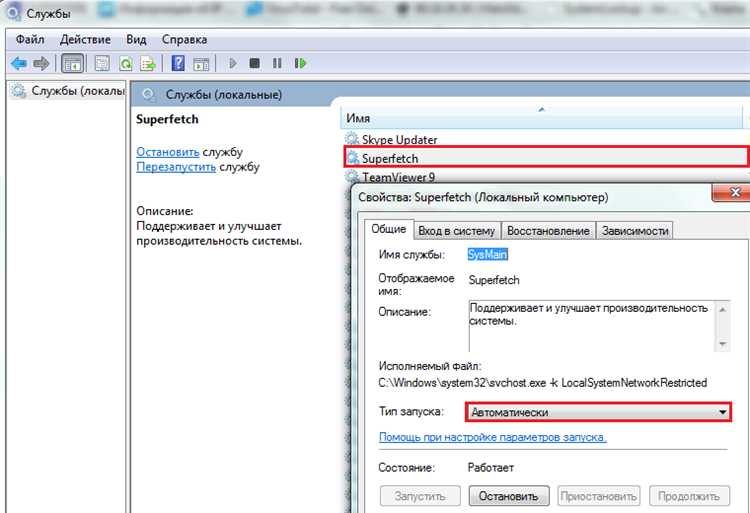Click the Back arrow toolbar icon
The width and height of the screenshot is (750, 513).
tap(19, 63)
